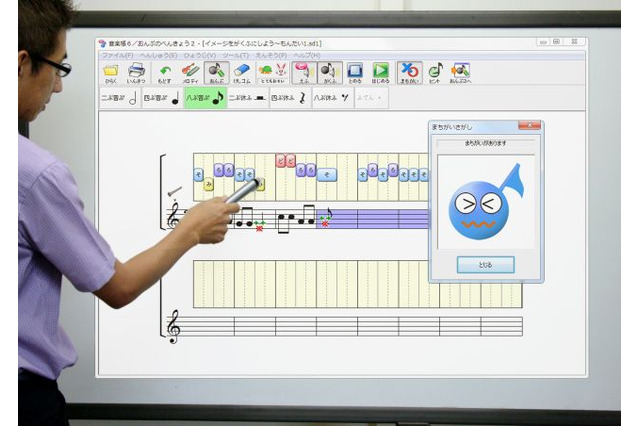Select the 八ぶ休ふ eighth rest
The height and width of the screenshot is (426, 640).
pos(333,98)
